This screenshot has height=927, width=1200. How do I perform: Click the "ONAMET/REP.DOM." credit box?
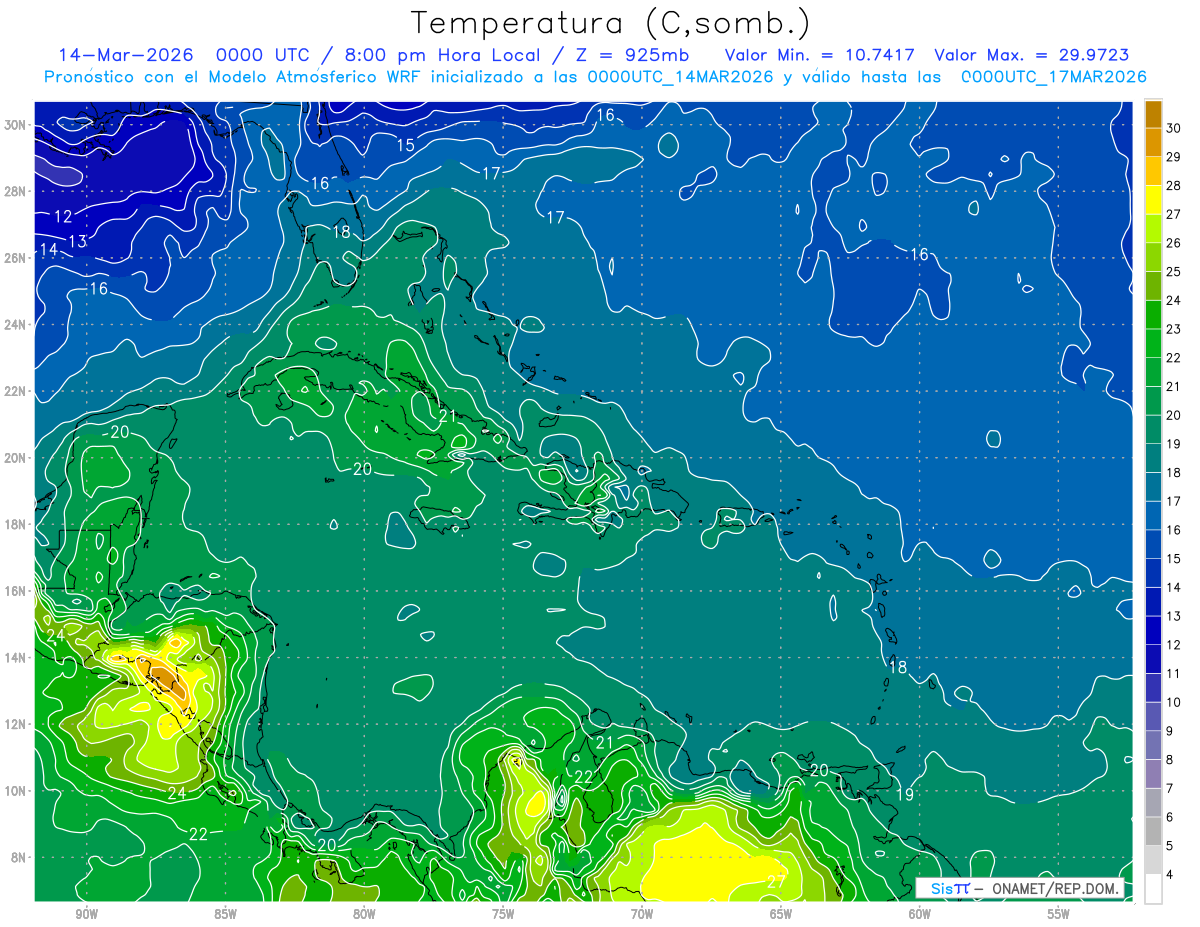(x=1019, y=888)
